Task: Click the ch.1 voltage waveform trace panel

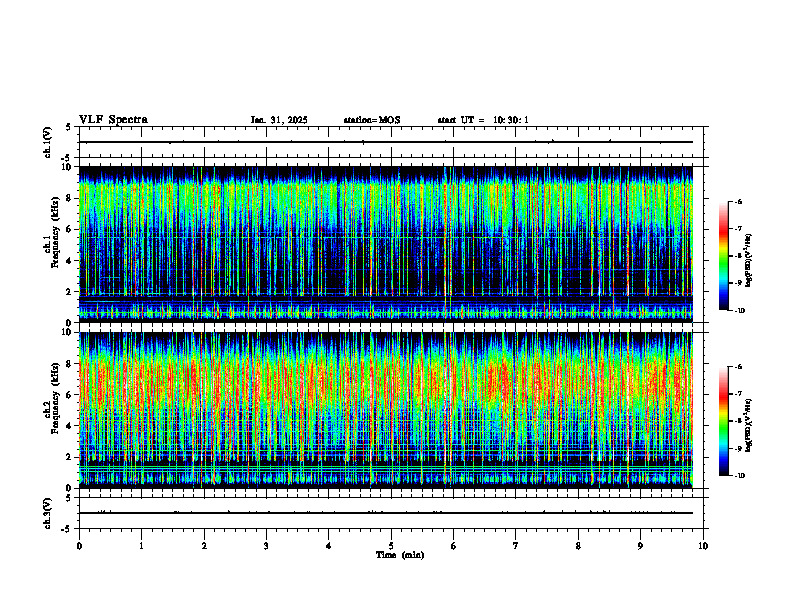Action: (391, 142)
